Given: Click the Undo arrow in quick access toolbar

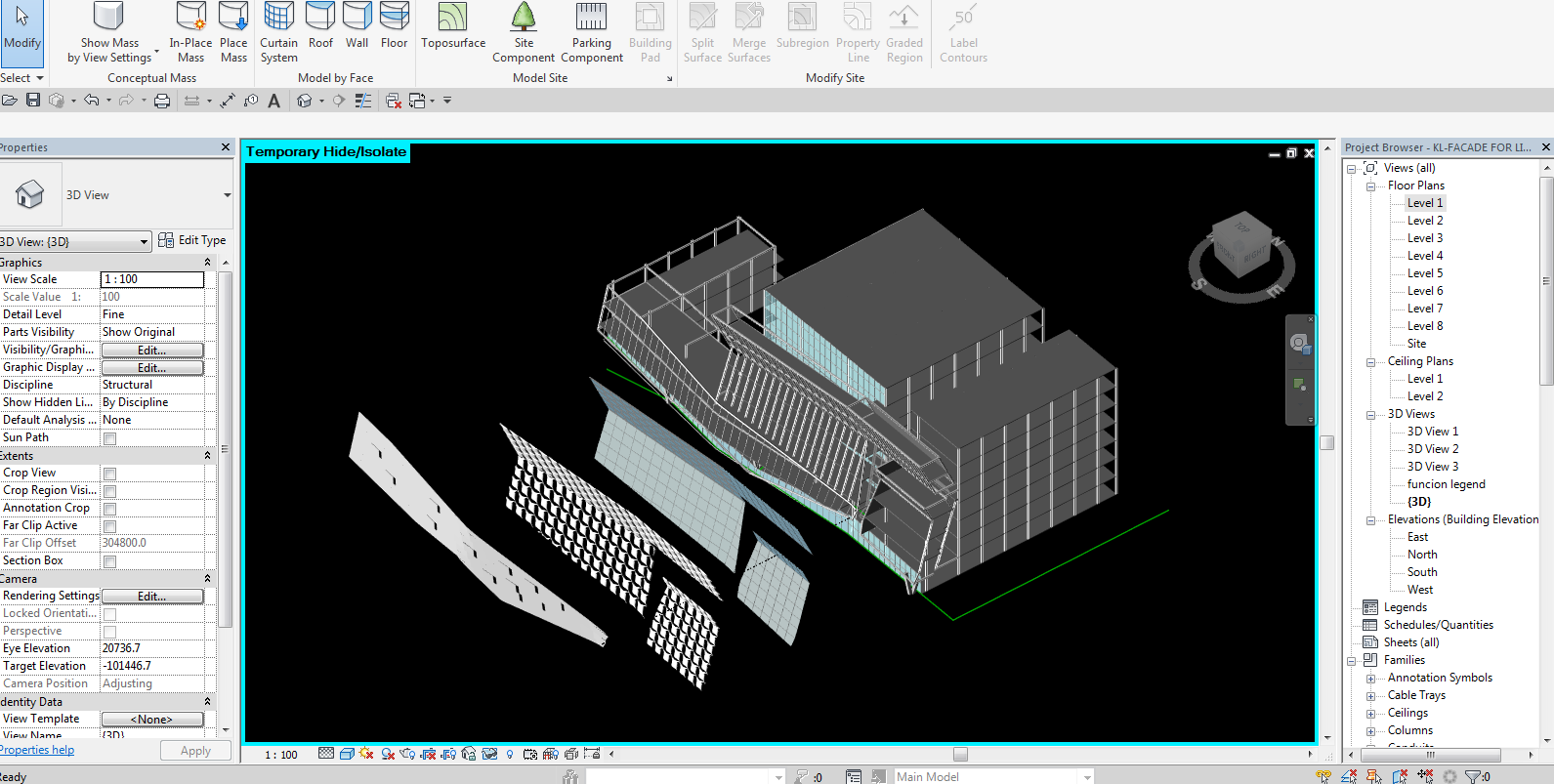Looking at the screenshot, I should pos(91,101).
